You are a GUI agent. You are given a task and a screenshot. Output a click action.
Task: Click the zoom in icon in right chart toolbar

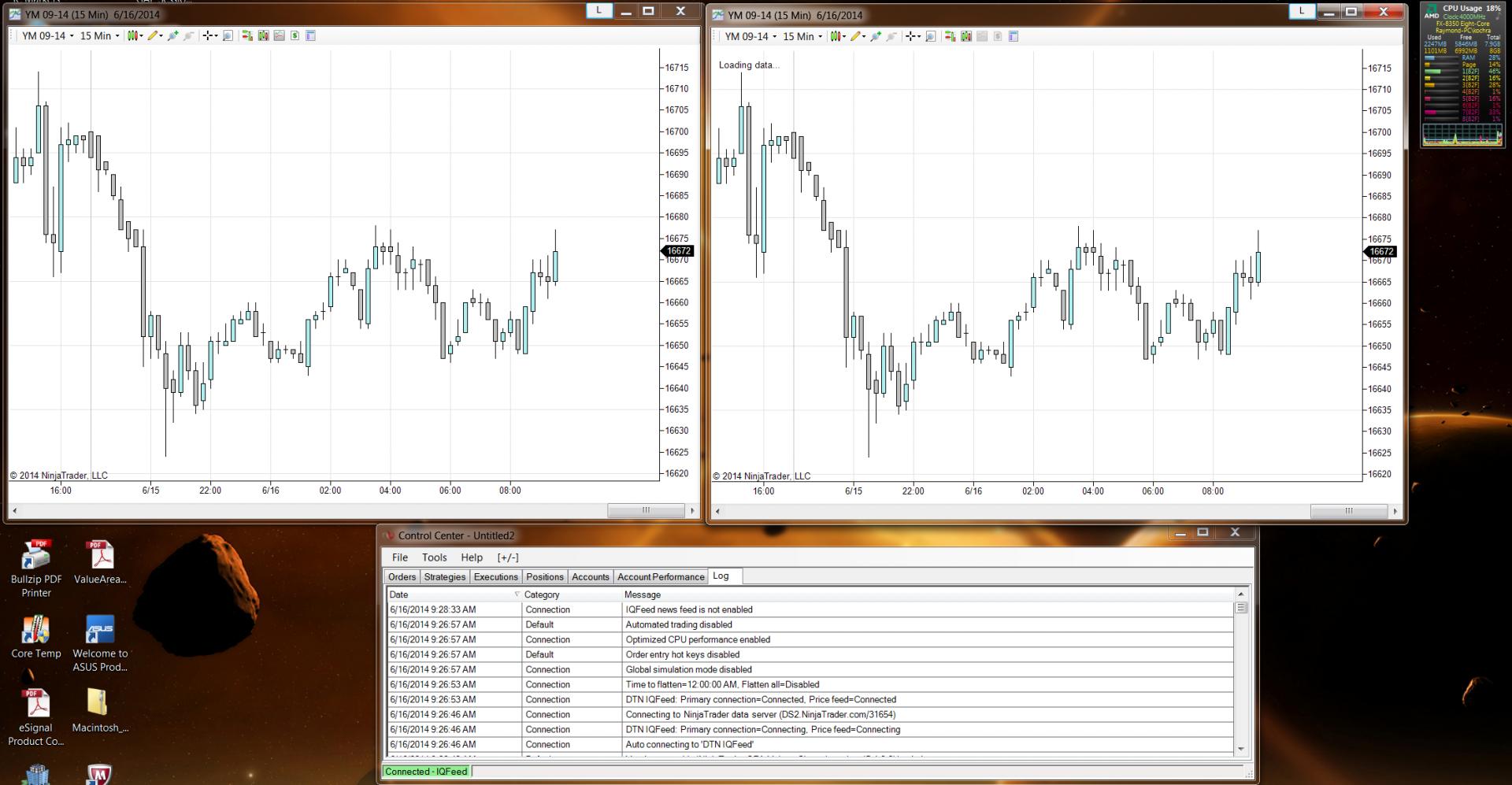[876, 36]
